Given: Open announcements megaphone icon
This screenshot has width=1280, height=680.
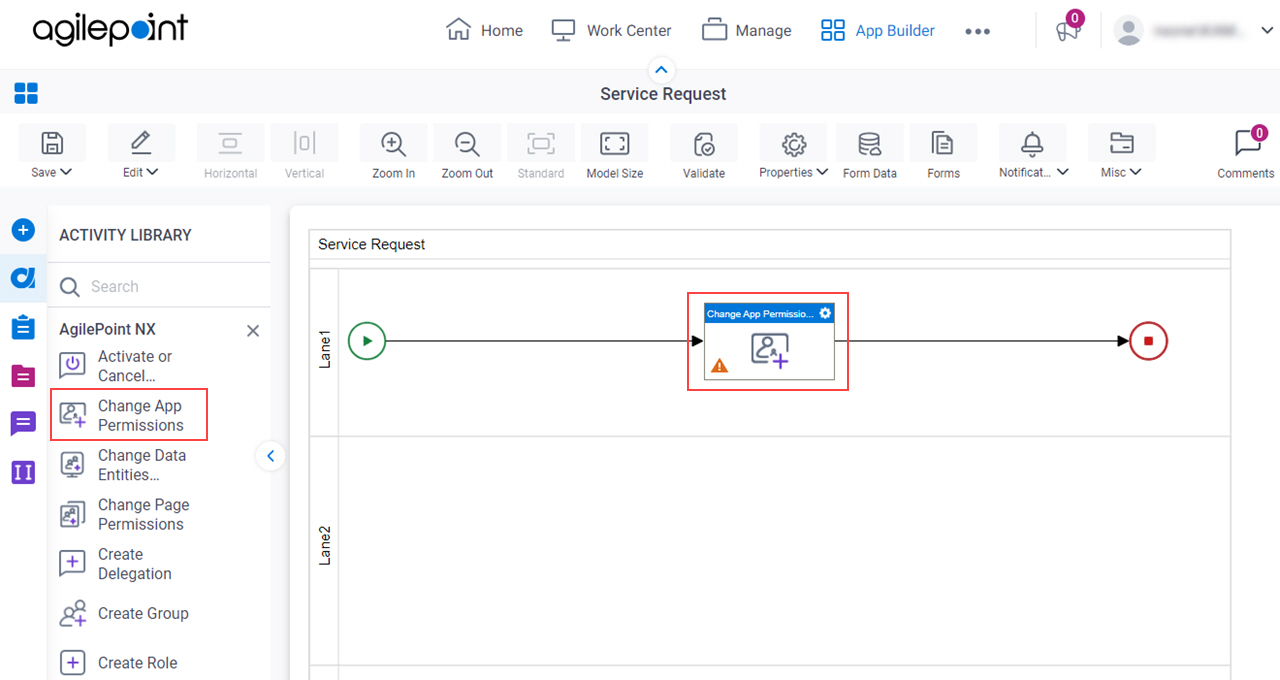Looking at the screenshot, I should [1067, 30].
